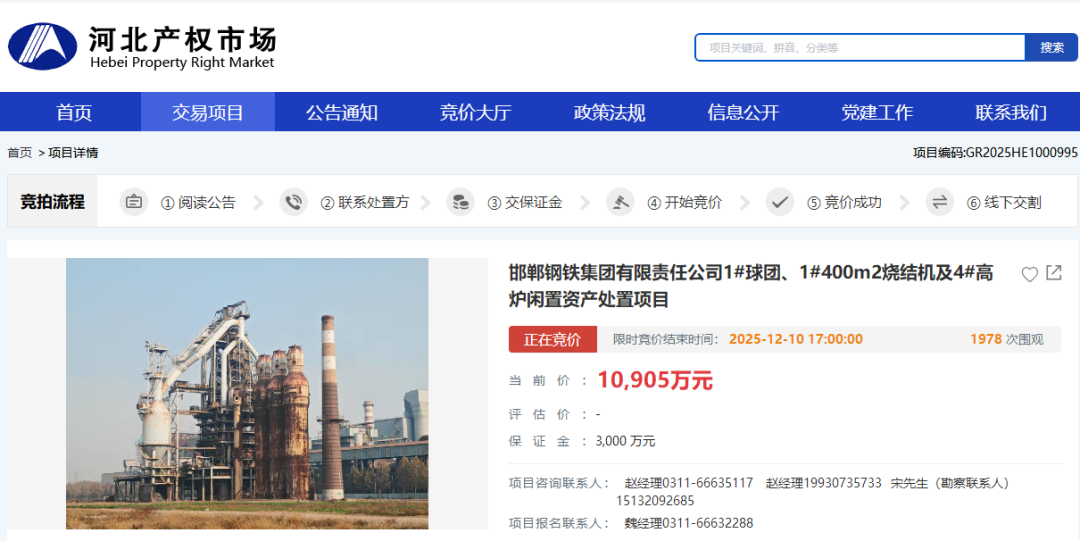The width and height of the screenshot is (1080, 541).
Task: Click the ② 联系处置方 step text
Action: click(x=365, y=203)
